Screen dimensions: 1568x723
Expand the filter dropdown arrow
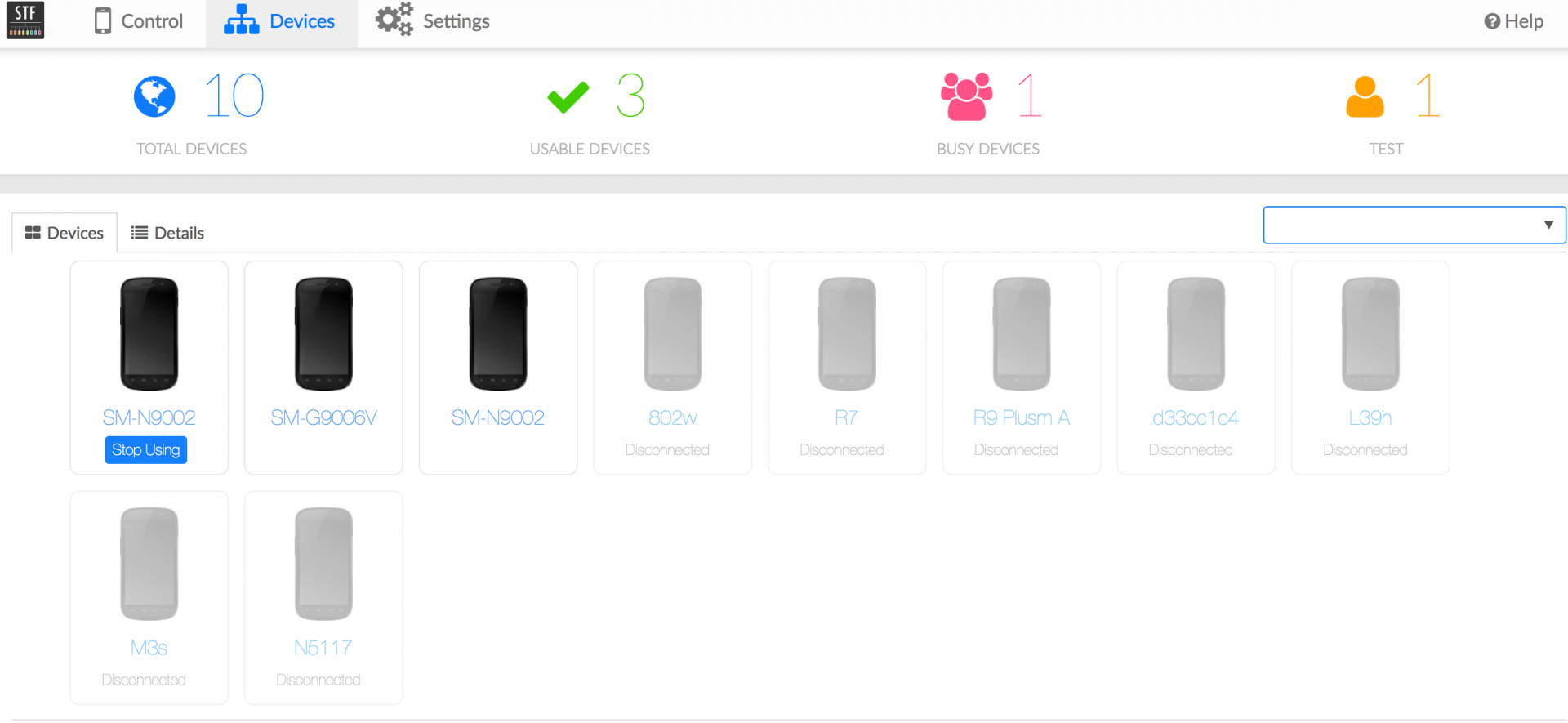(1548, 225)
